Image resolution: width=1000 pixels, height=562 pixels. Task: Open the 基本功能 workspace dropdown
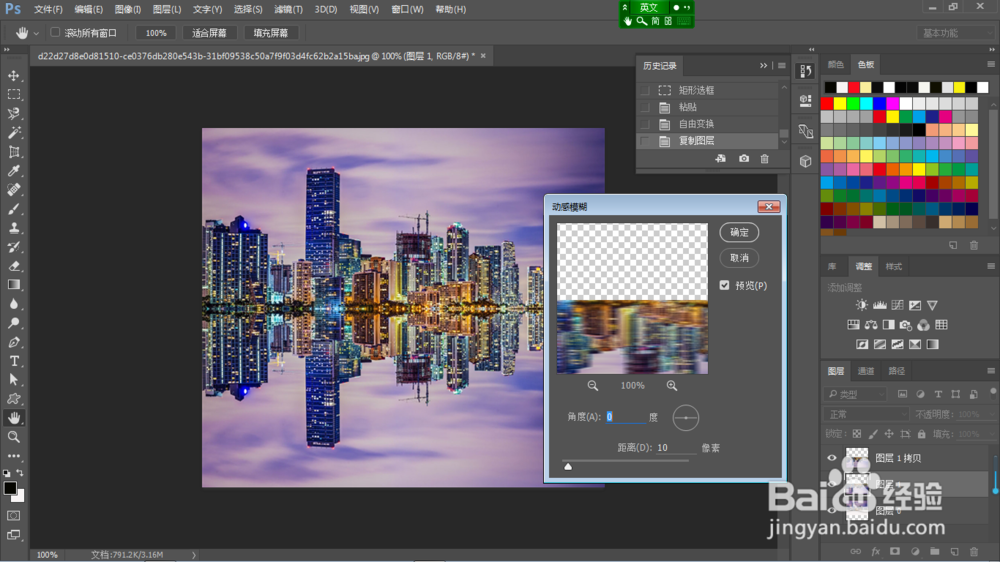coord(955,33)
